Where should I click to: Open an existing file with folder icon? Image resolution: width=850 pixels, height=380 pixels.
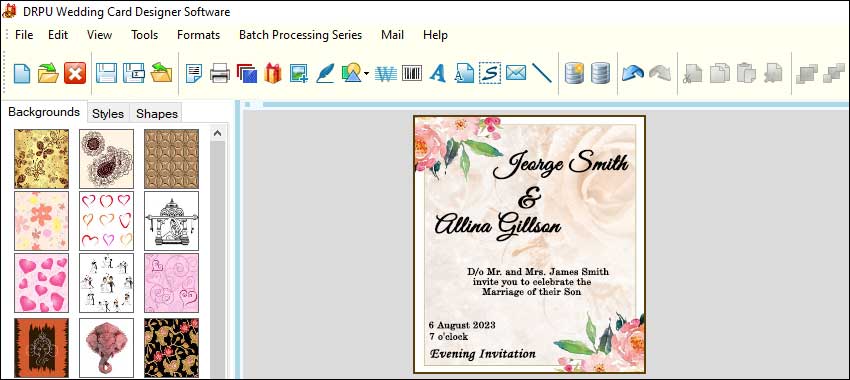(x=48, y=73)
